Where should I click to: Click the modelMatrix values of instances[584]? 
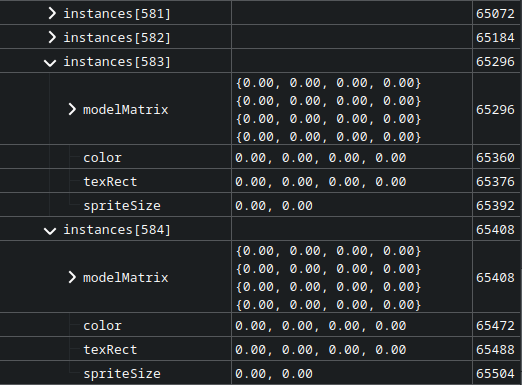pos(328,278)
